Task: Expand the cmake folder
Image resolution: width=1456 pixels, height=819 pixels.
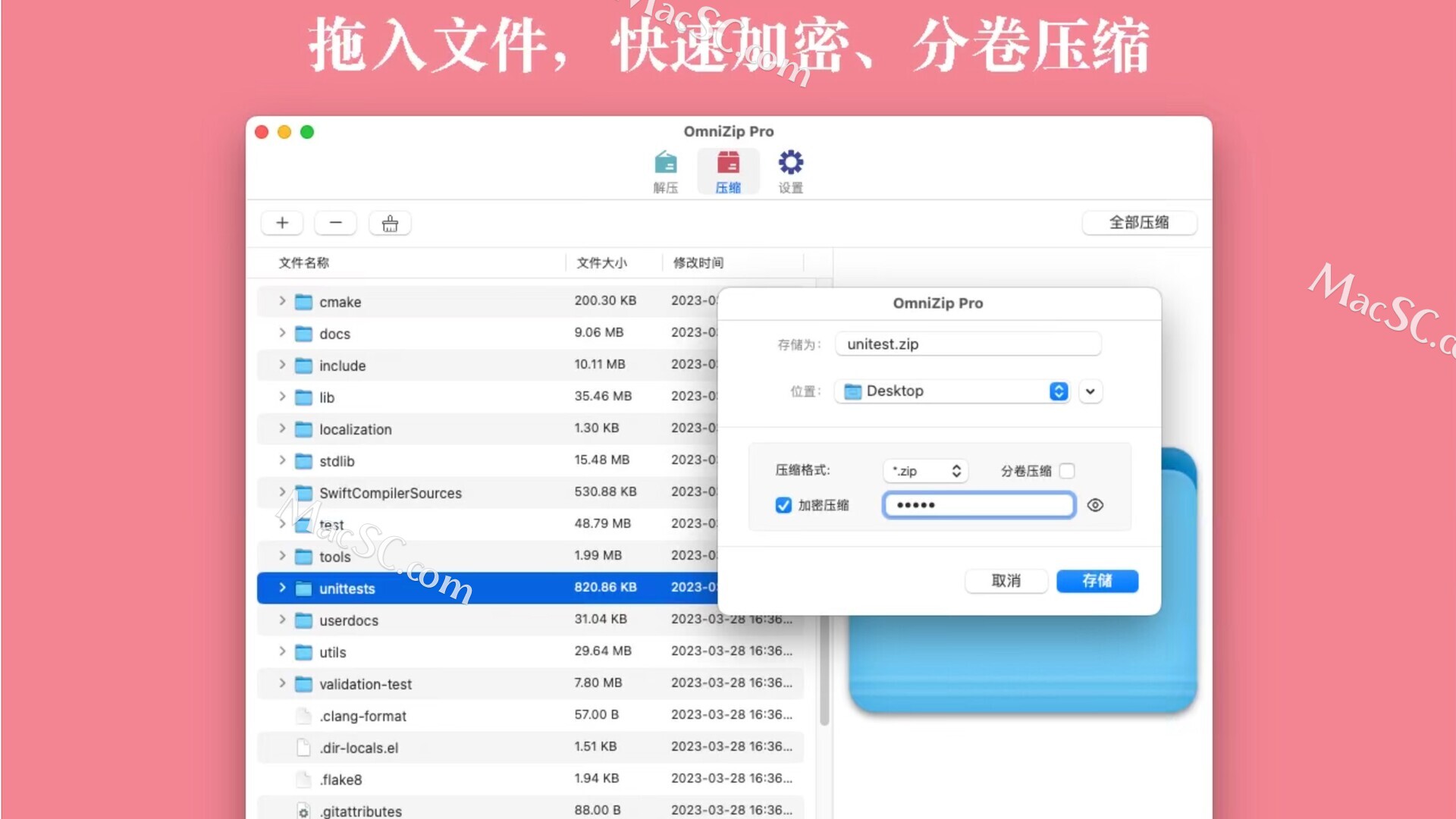Action: click(x=282, y=301)
